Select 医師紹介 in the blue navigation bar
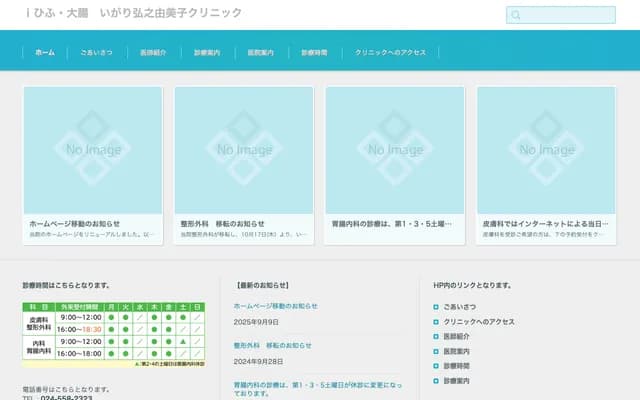640x400 pixels. coord(153,53)
